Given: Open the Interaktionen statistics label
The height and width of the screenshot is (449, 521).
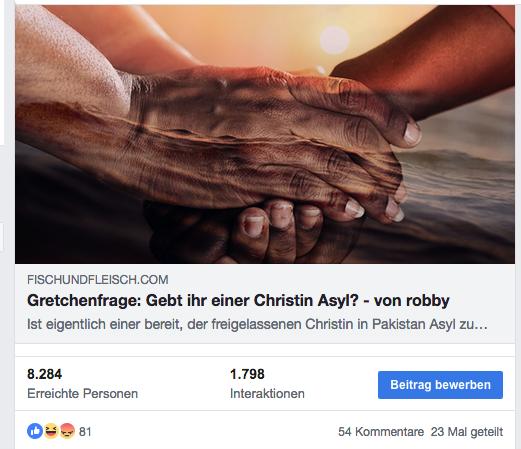Looking at the screenshot, I should (x=267, y=394).
